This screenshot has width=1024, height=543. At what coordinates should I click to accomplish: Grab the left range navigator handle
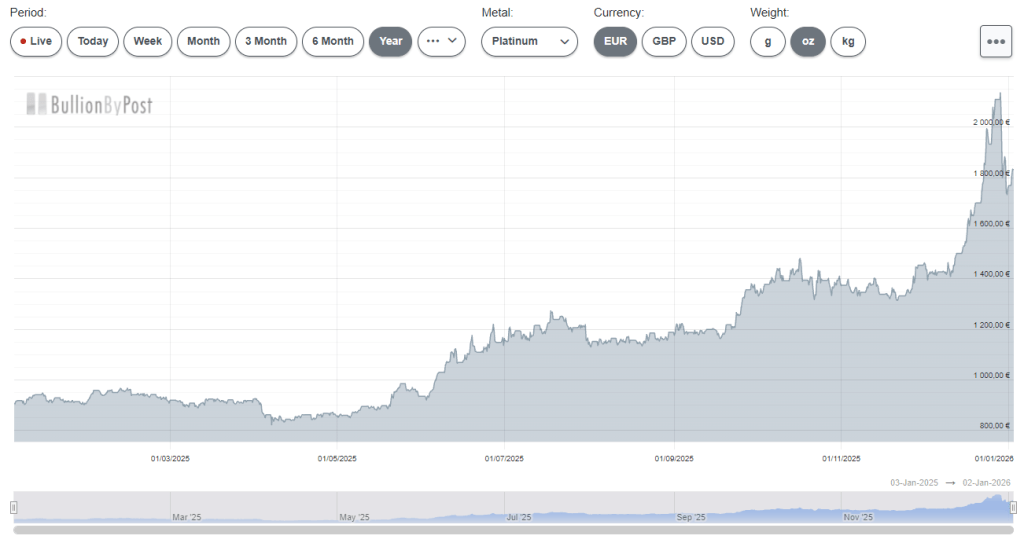tap(14, 508)
